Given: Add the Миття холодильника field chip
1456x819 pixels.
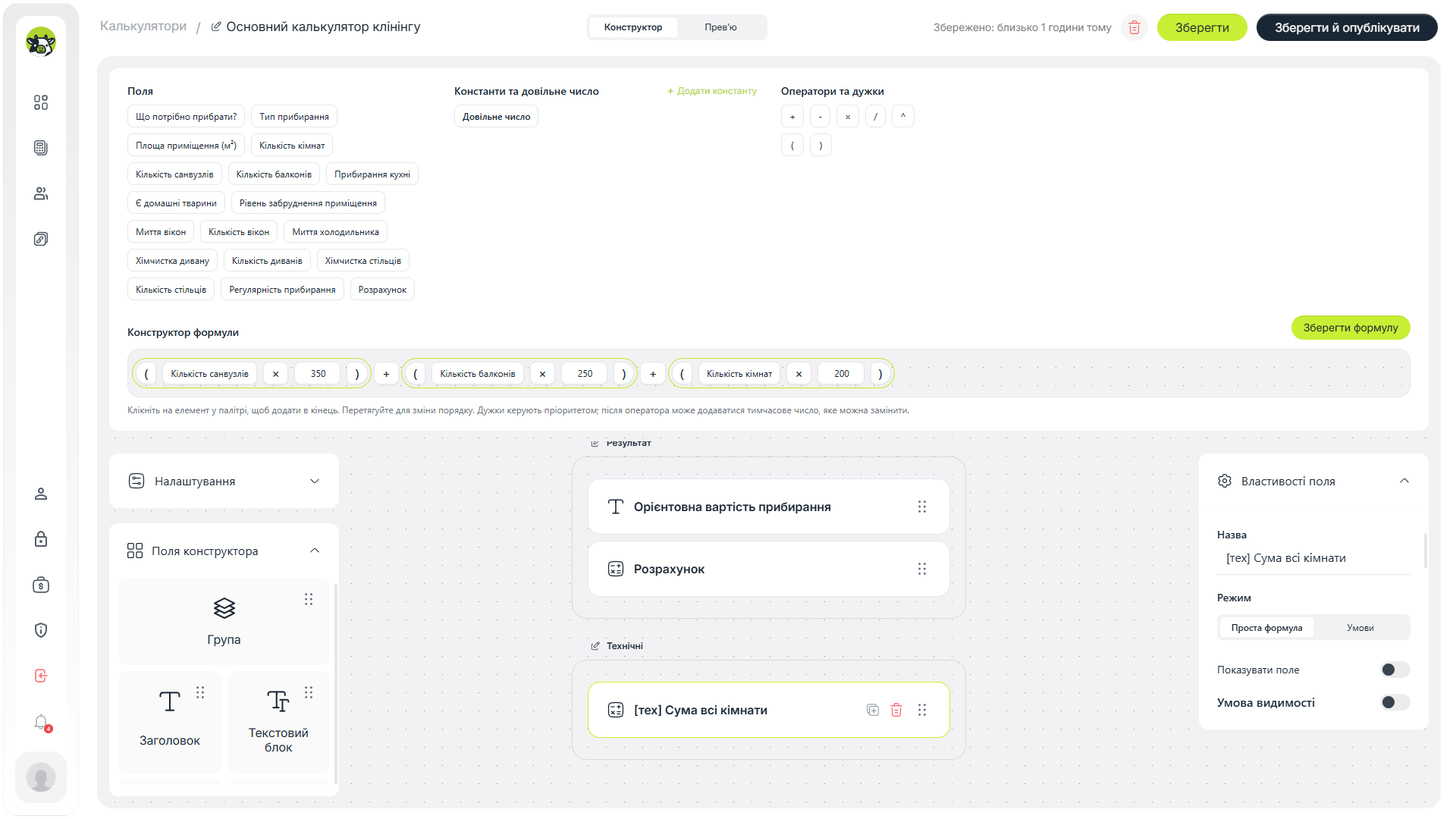Looking at the screenshot, I should (x=335, y=232).
